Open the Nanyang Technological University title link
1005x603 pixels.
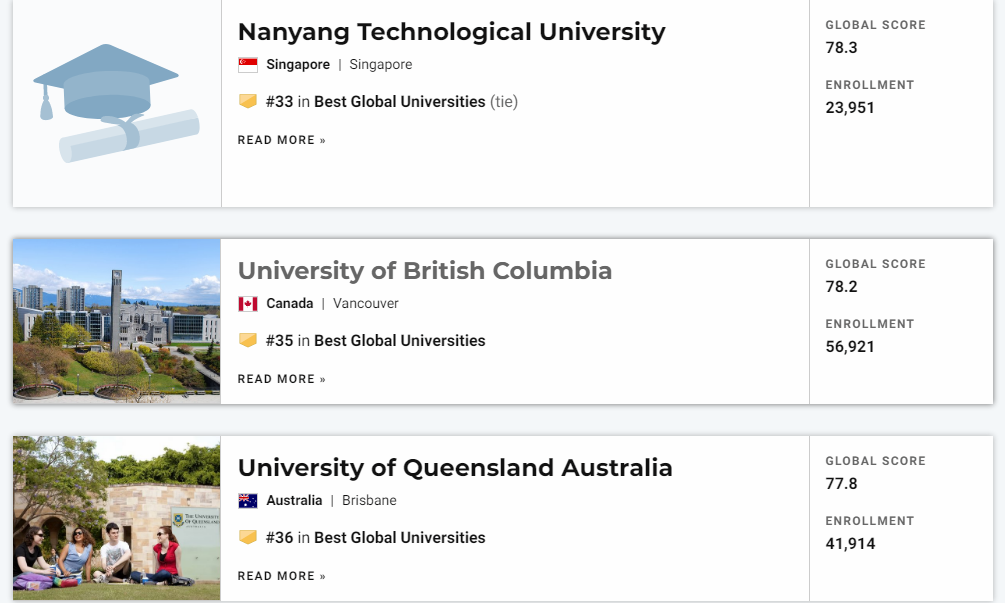point(451,32)
